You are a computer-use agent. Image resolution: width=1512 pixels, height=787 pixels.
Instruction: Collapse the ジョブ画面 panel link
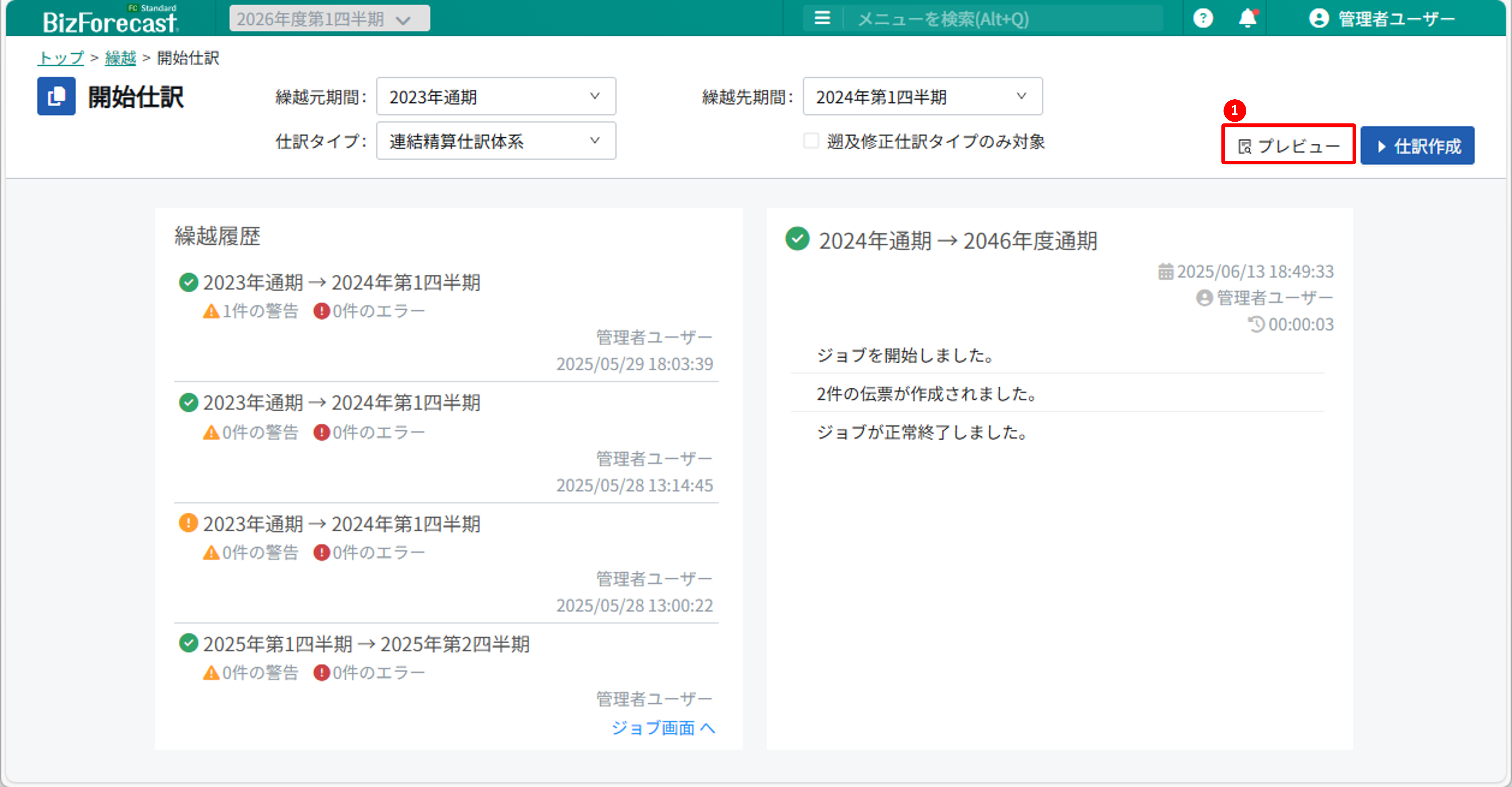[x=663, y=728]
